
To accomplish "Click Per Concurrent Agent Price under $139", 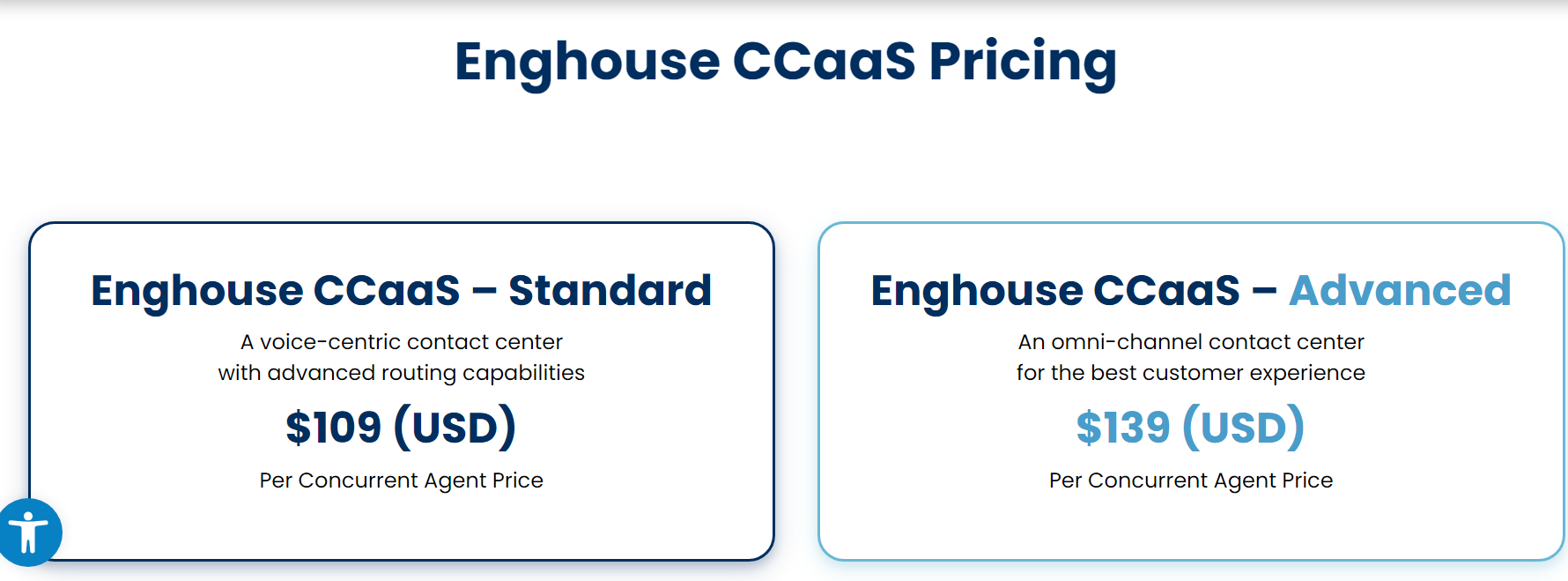I will point(1190,480).
